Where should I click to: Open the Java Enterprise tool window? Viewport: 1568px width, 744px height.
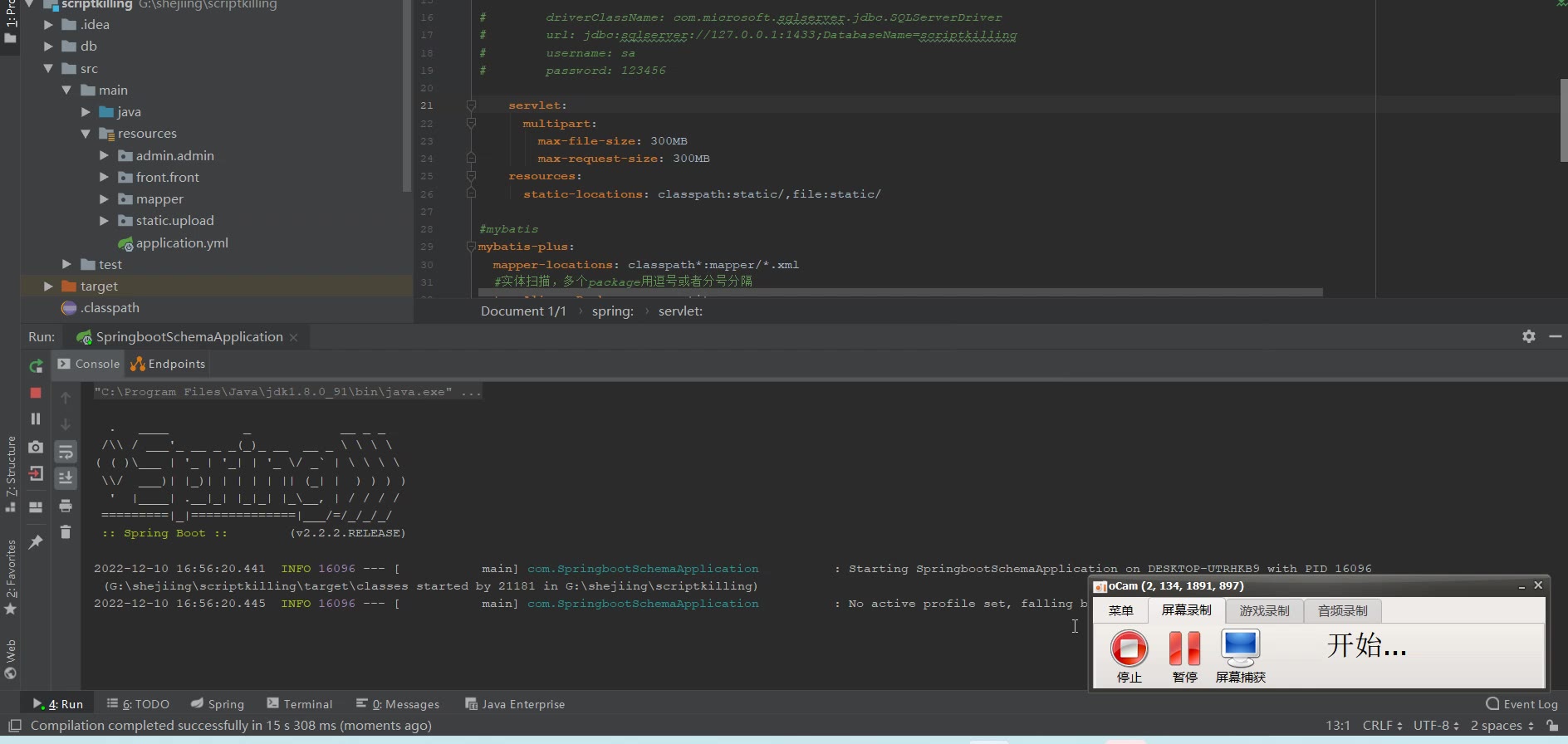pyautogui.click(x=515, y=704)
